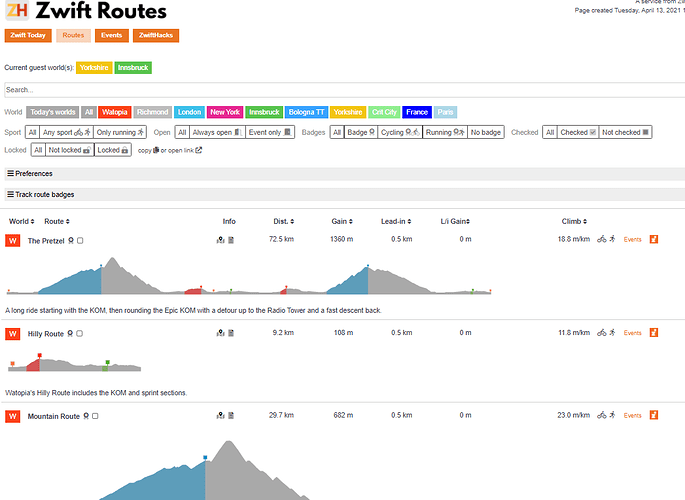Expand the Preferences section
The width and height of the screenshot is (685, 500).
[x=345, y=174]
